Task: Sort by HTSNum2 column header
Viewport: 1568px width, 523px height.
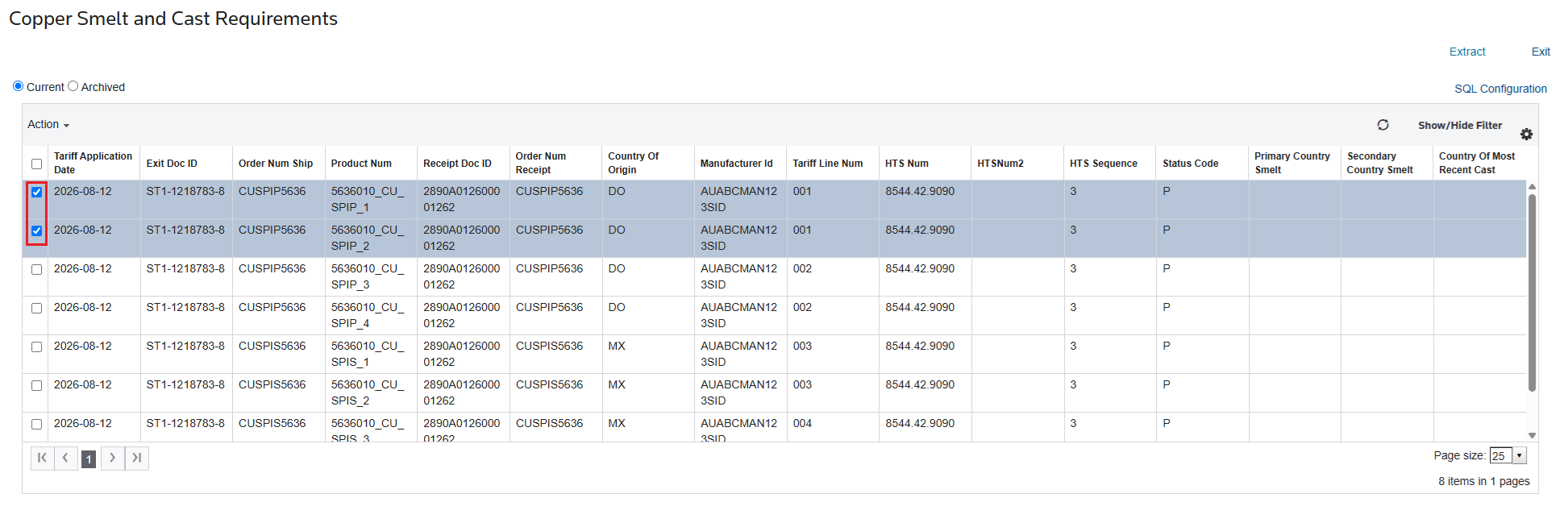Action: [x=1018, y=163]
